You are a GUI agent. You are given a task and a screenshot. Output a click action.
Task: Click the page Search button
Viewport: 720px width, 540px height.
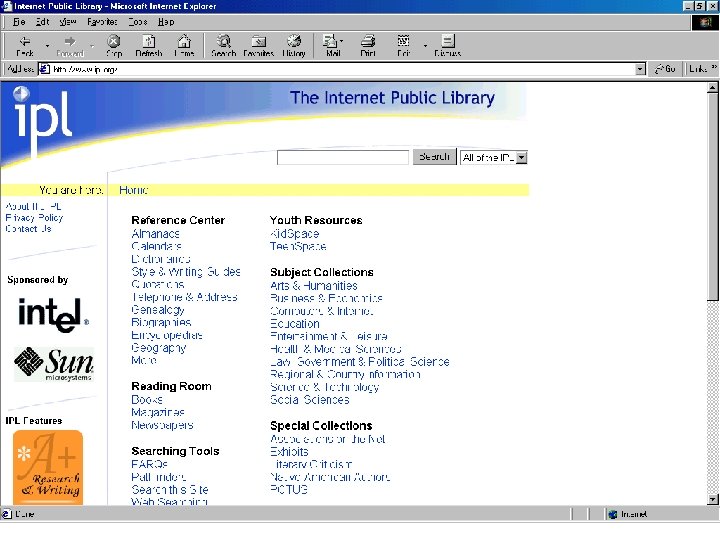click(x=434, y=157)
